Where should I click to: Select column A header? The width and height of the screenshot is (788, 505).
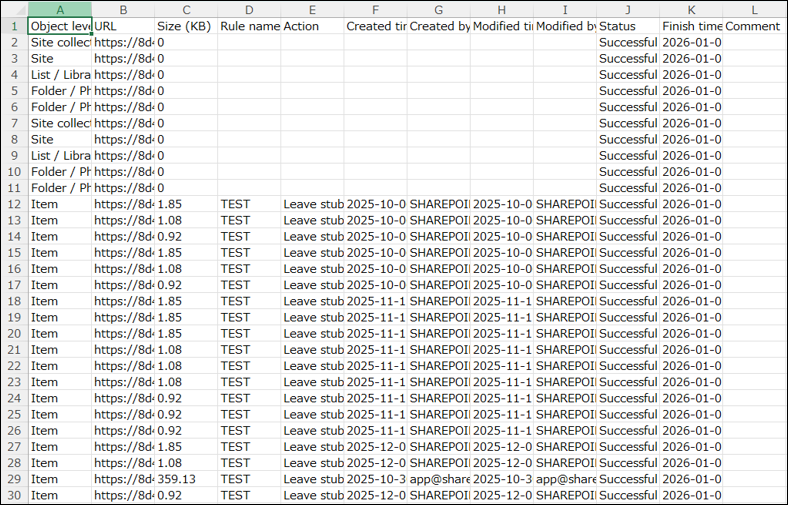(x=59, y=9)
